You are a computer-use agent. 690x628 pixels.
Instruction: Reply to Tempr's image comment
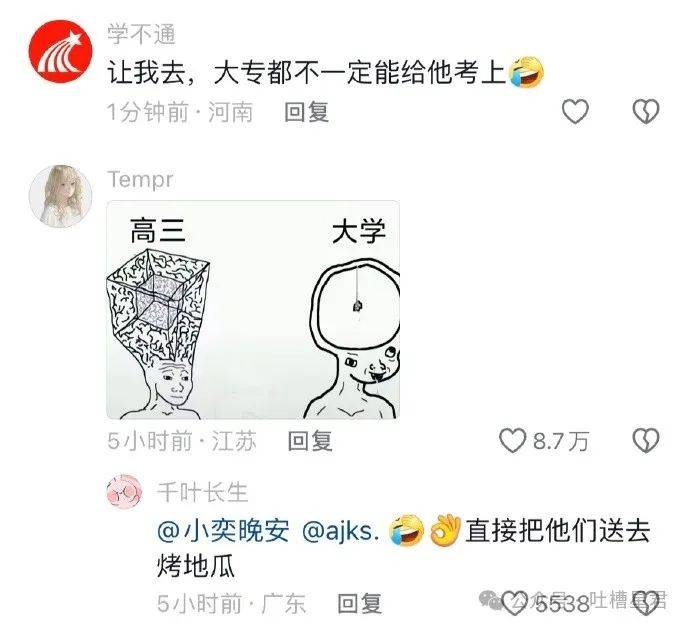310,441
